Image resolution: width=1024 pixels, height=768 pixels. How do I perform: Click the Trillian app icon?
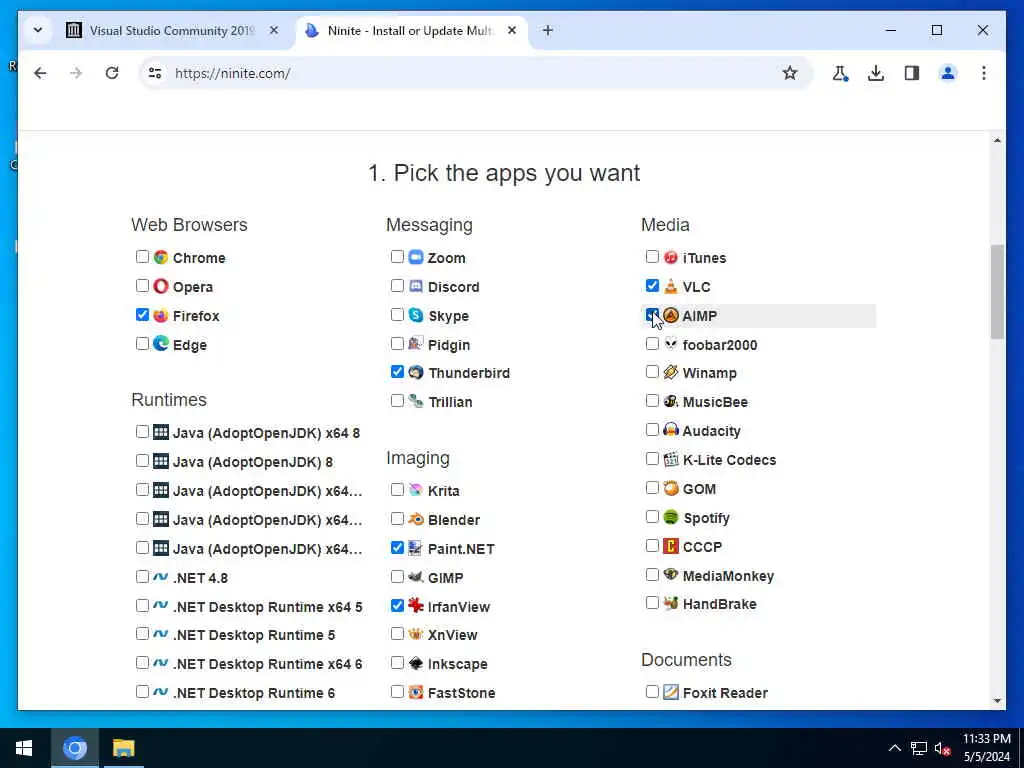pos(416,401)
